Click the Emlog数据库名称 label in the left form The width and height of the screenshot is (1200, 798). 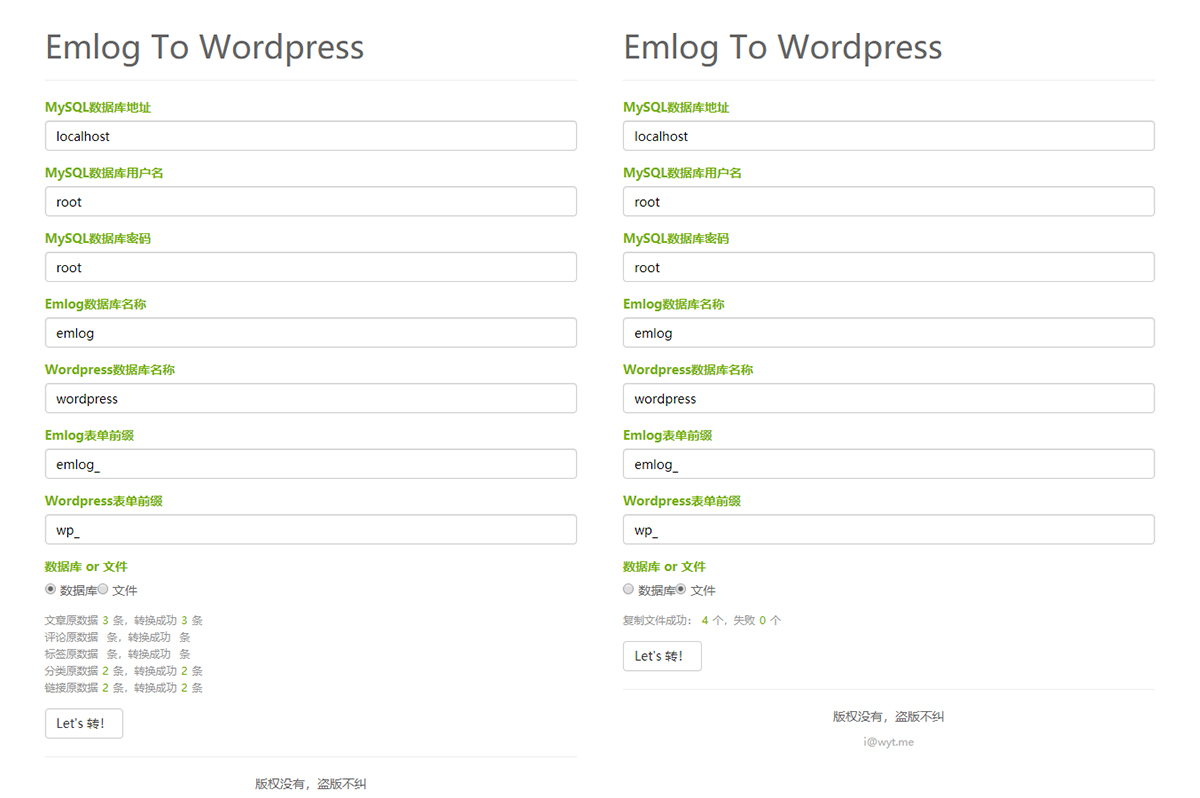click(x=96, y=304)
